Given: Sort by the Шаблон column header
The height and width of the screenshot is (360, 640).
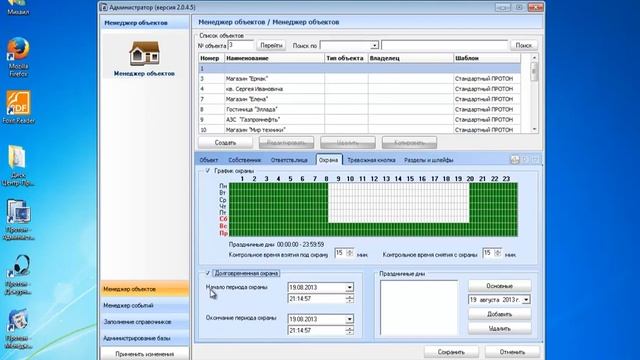Looking at the screenshot, I should click(x=487, y=58).
